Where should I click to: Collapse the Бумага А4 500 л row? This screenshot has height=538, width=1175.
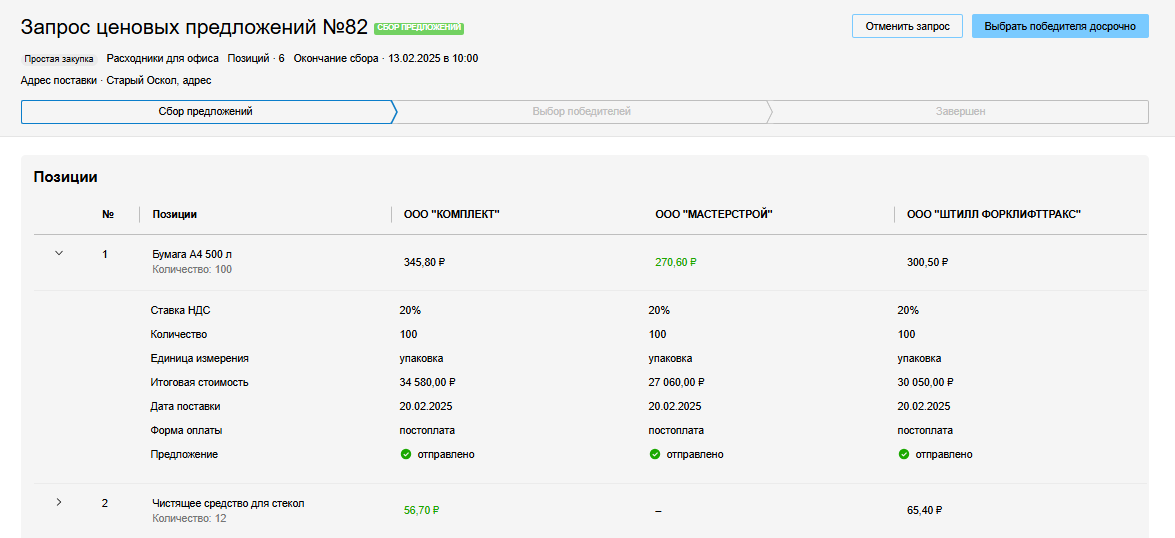[58, 254]
